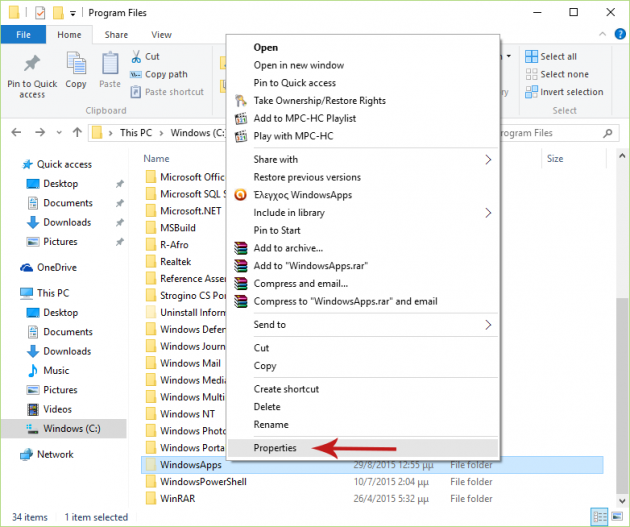
Task: Select Take Ownership/Restore Rights
Action: [x=364, y=100]
